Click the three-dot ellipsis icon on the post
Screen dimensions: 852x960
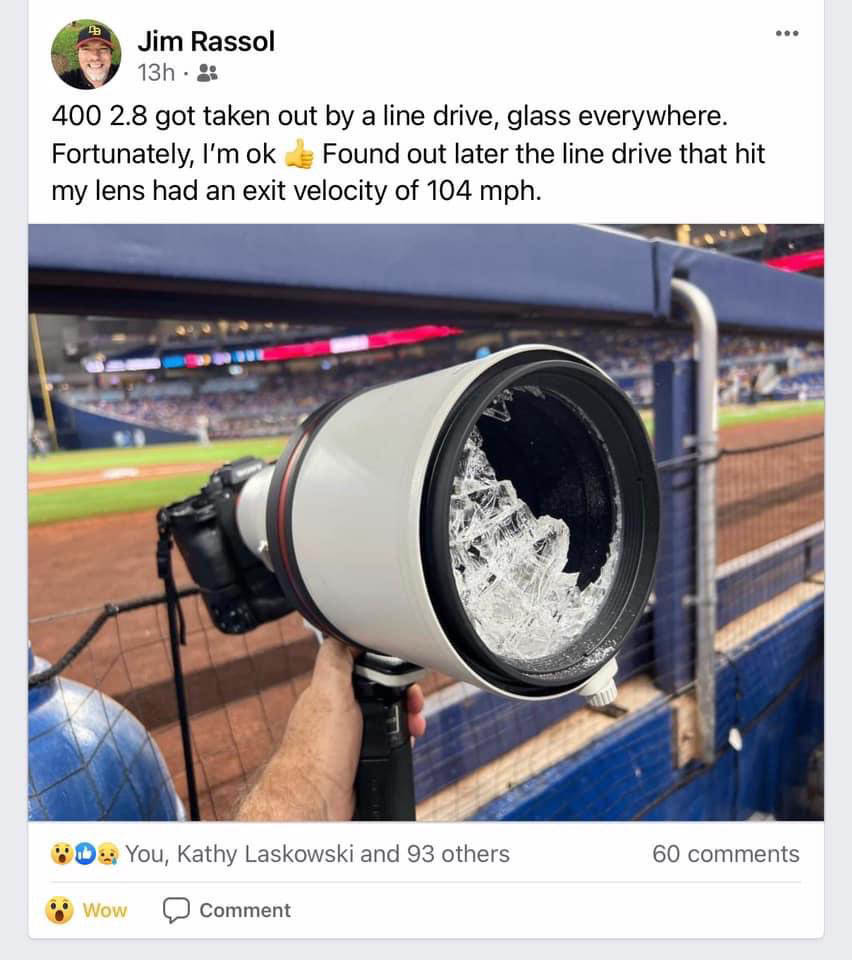click(788, 33)
